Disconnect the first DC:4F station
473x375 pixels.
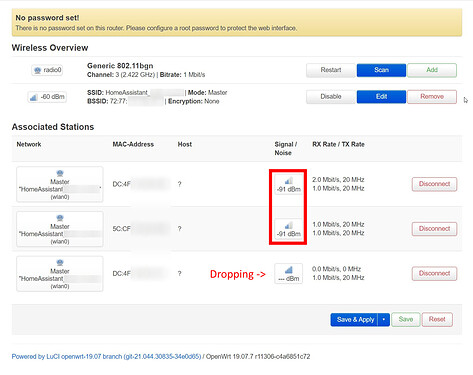434,184
